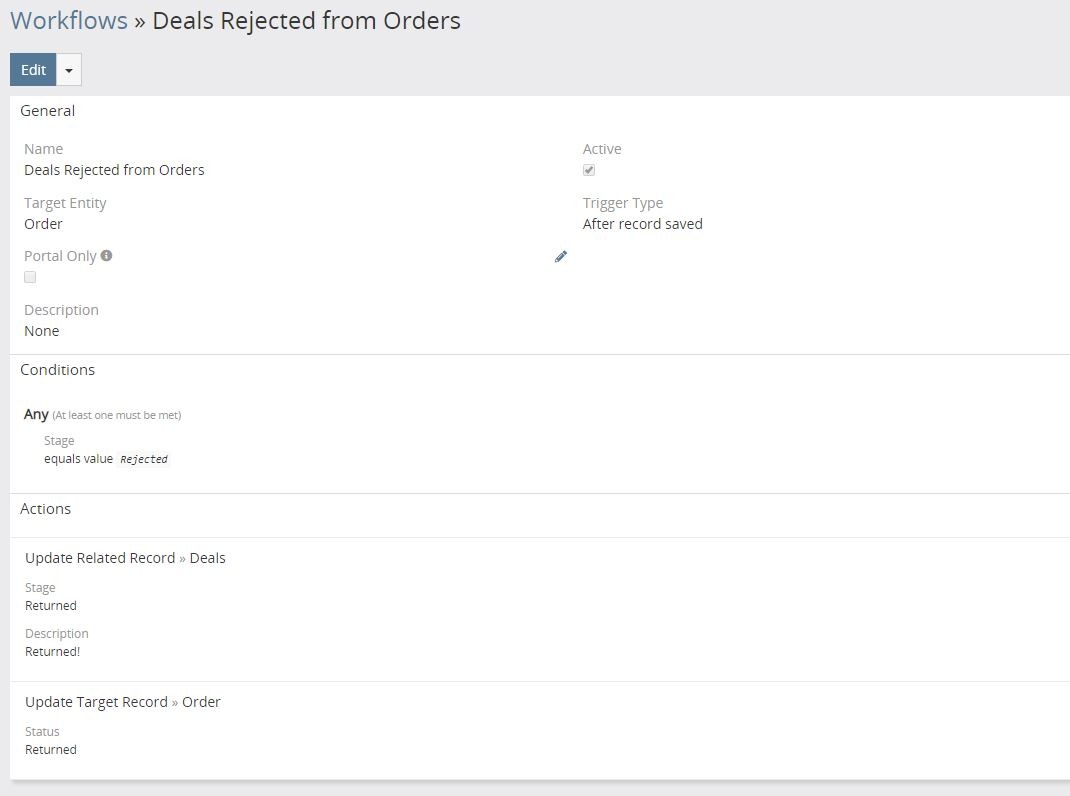Image resolution: width=1070 pixels, height=796 pixels.
Task: Click the Name value "Deals Rejected from Orders"
Action: pyautogui.click(x=114, y=170)
